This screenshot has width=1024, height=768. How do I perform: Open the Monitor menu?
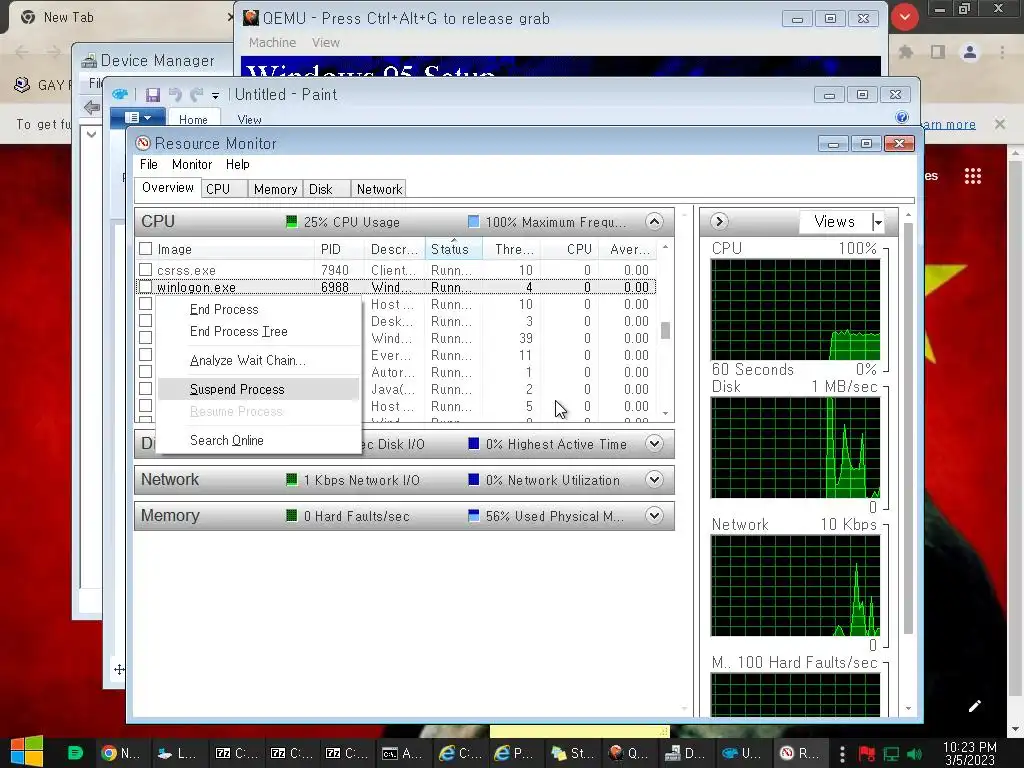pyautogui.click(x=192, y=165)
